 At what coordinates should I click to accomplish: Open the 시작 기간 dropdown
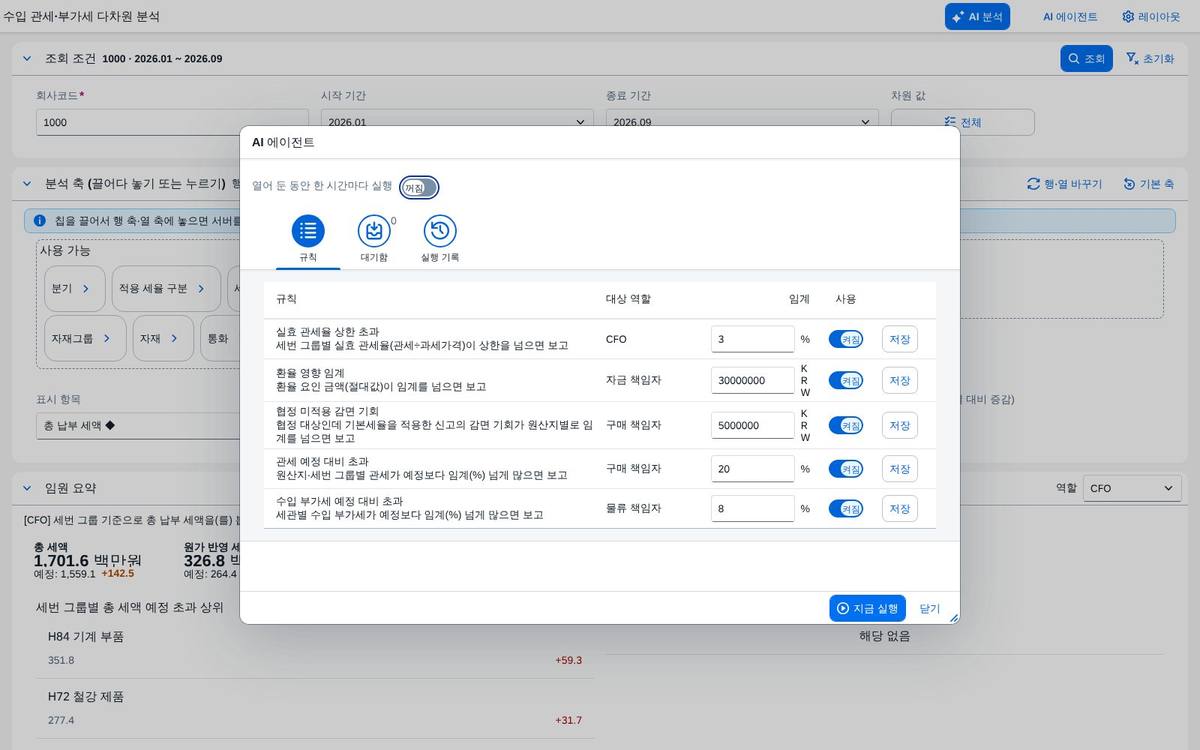[457, 122]
